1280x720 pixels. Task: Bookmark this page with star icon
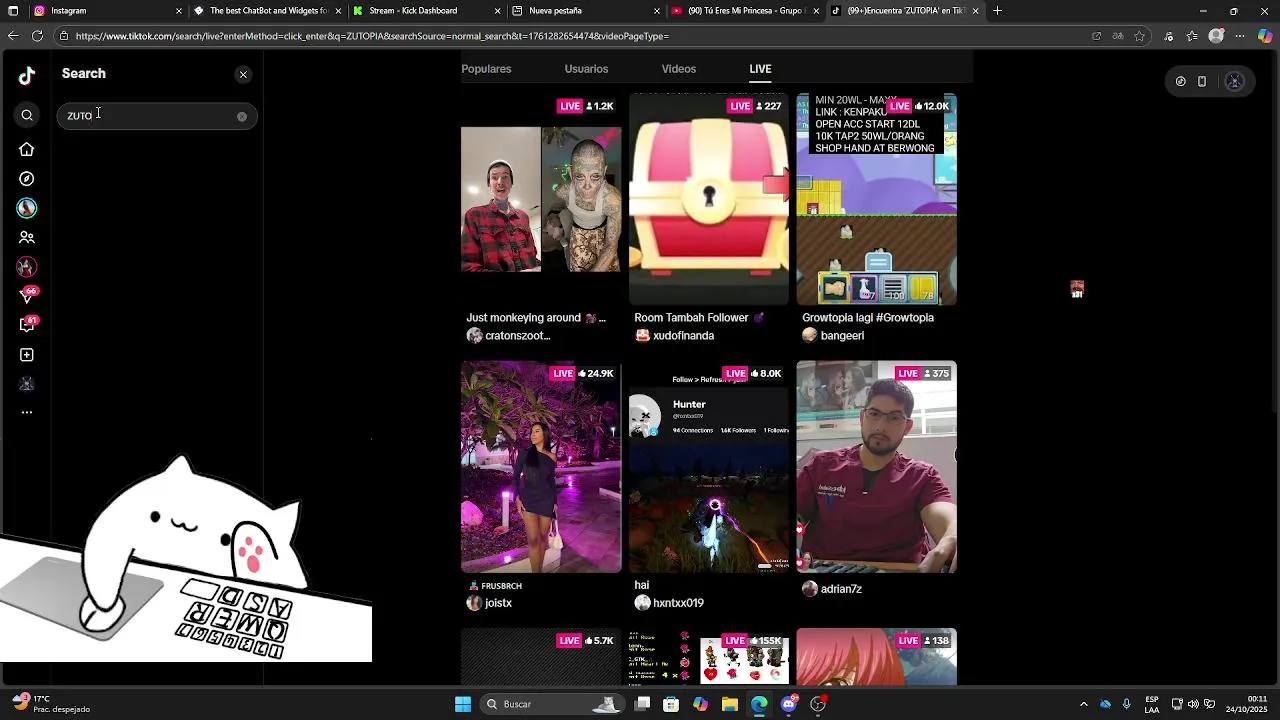pos(1140,36)
